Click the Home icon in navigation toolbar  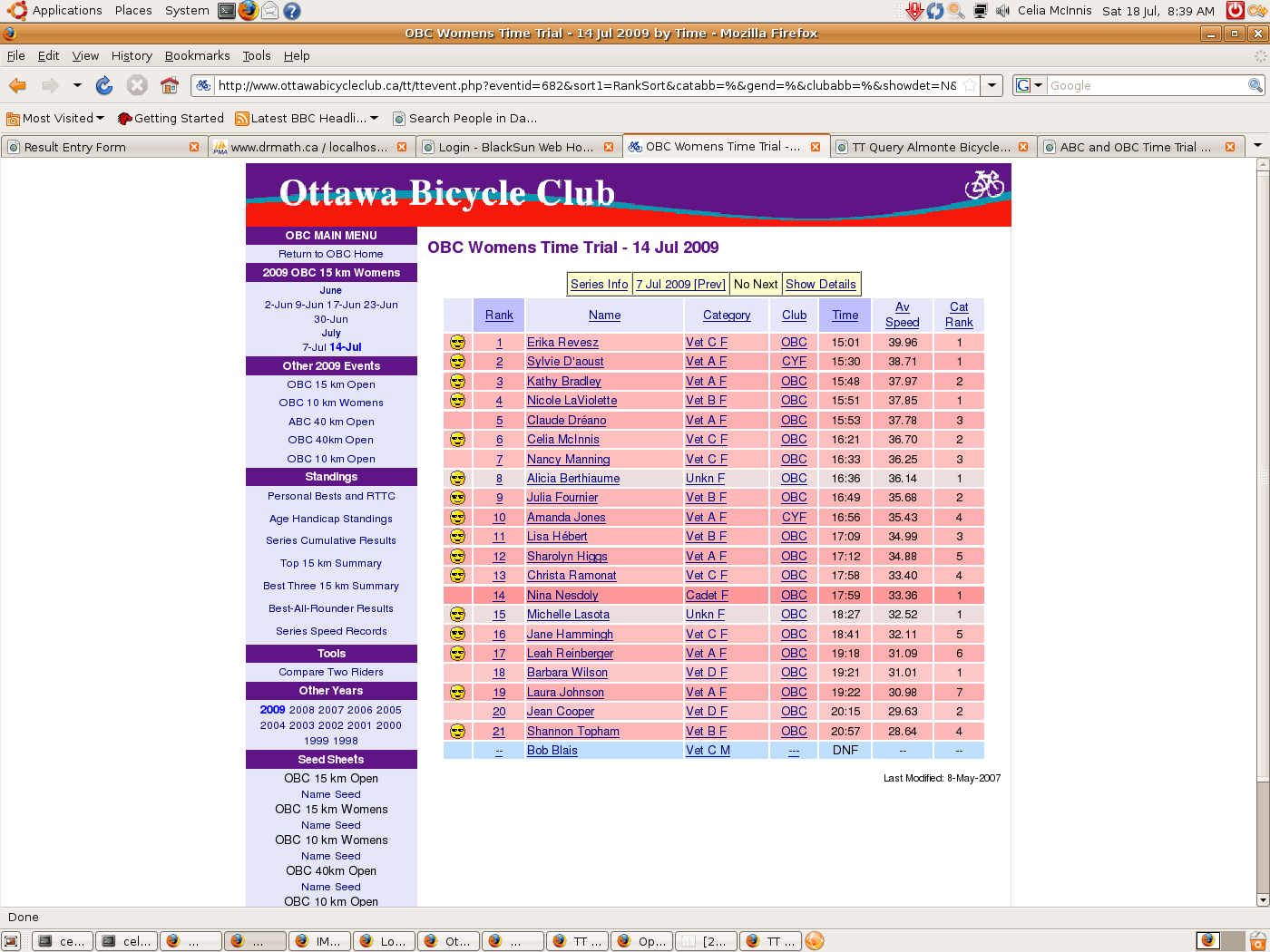coord(170,85)
